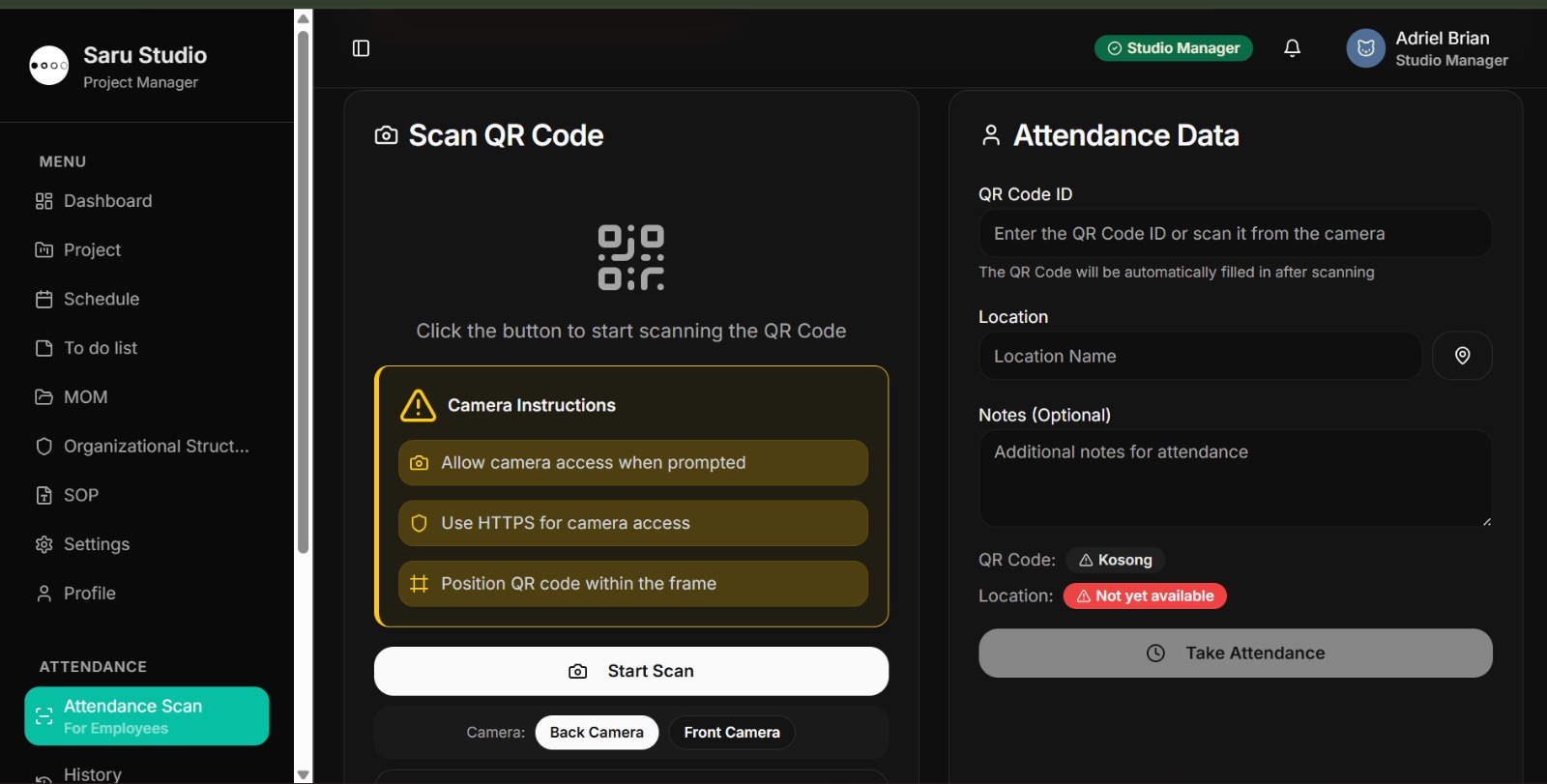The image size is (1547, 784).
Task: Select the Use HTTPS for camera access instruction
Action: 633,523
